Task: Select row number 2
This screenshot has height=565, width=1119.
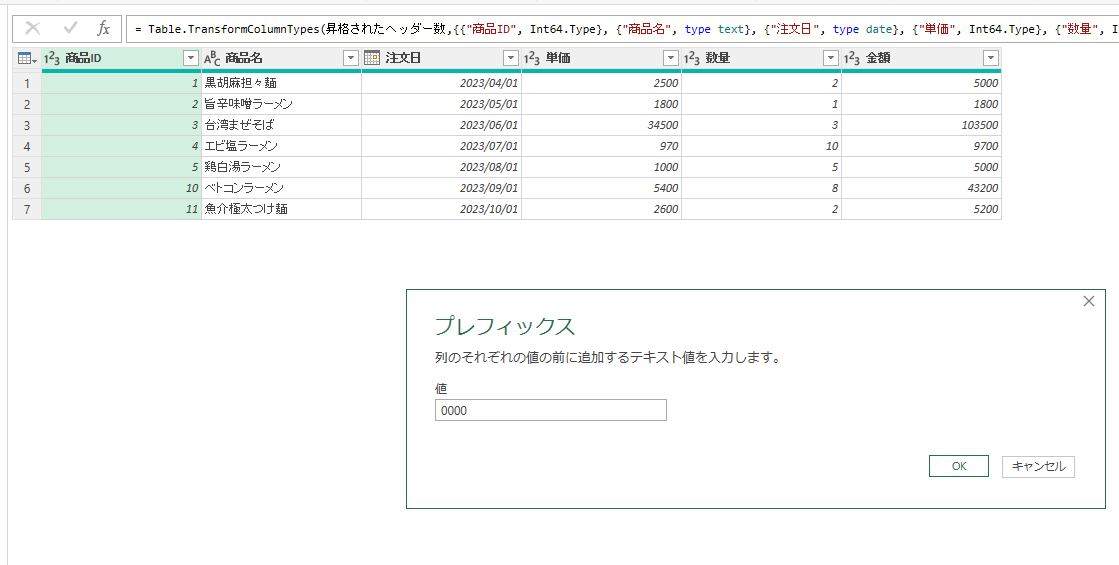Action: 27,104
